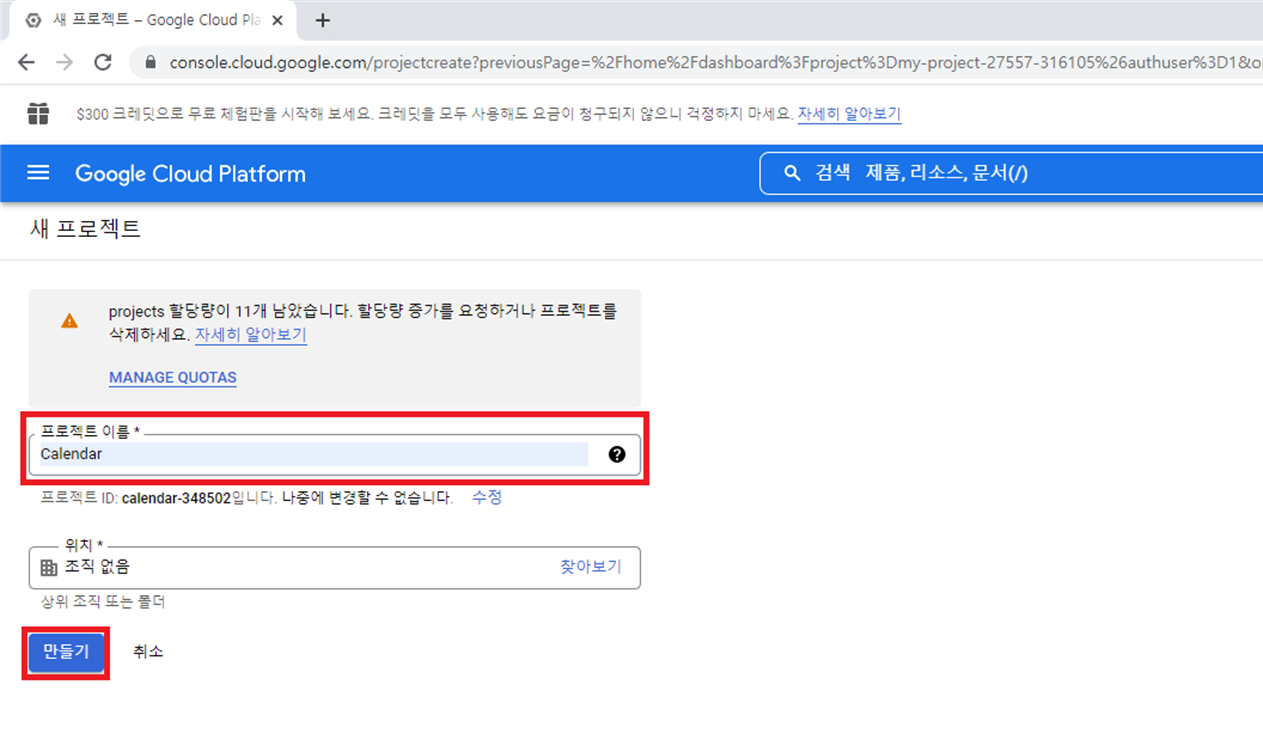This screenshot has width=1263, height=746.
Task: Click the 위치 field showing 조직 없음
Action: coord(335,567)
